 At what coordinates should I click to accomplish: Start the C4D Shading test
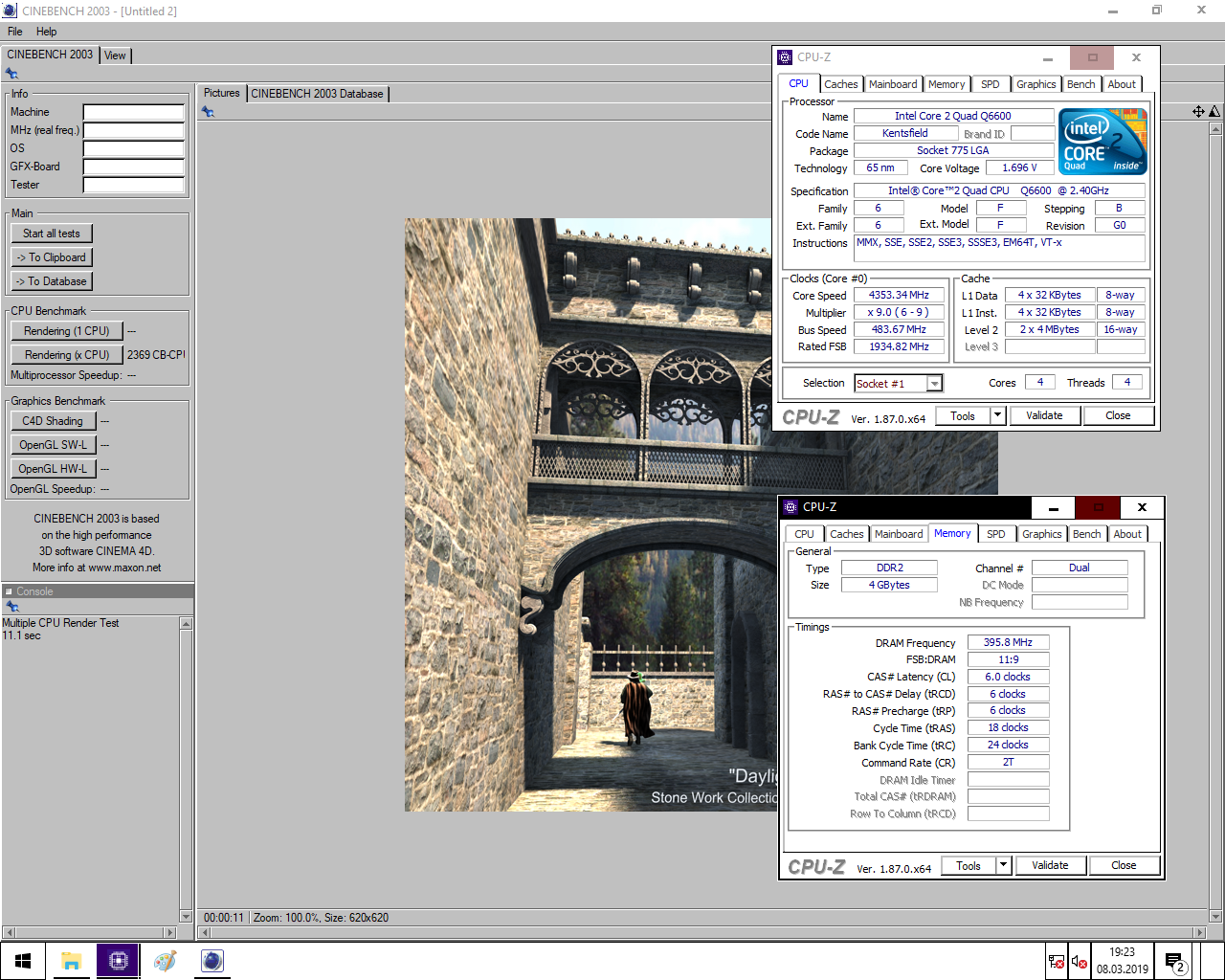pyautogui.click(x=53, y=421)
